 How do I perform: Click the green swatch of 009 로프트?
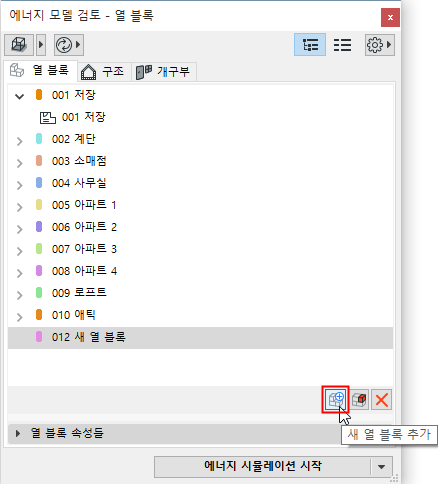pyautogui.click(x=39, y=293)
